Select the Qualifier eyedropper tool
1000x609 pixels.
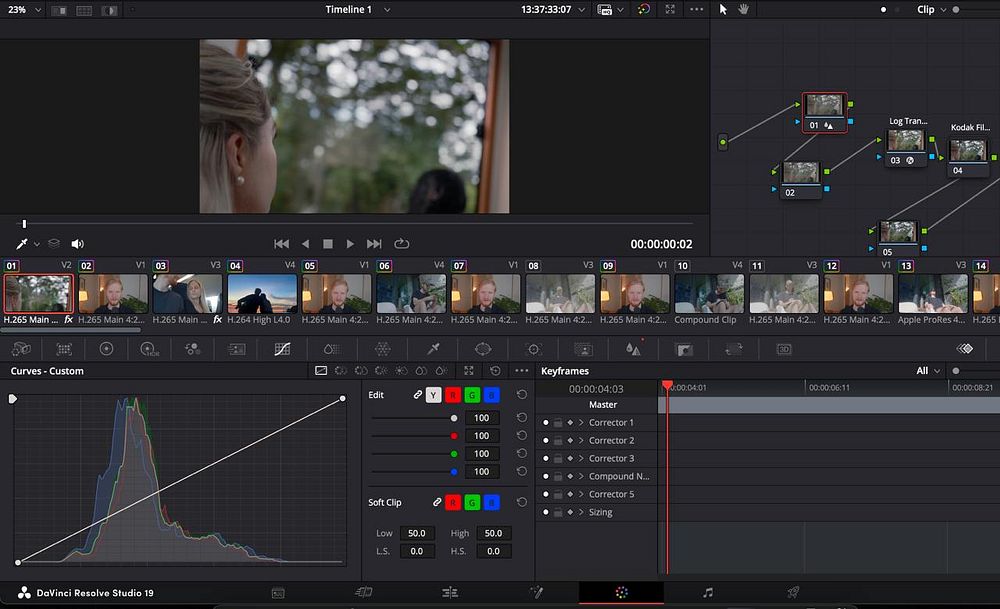[433, 349]
